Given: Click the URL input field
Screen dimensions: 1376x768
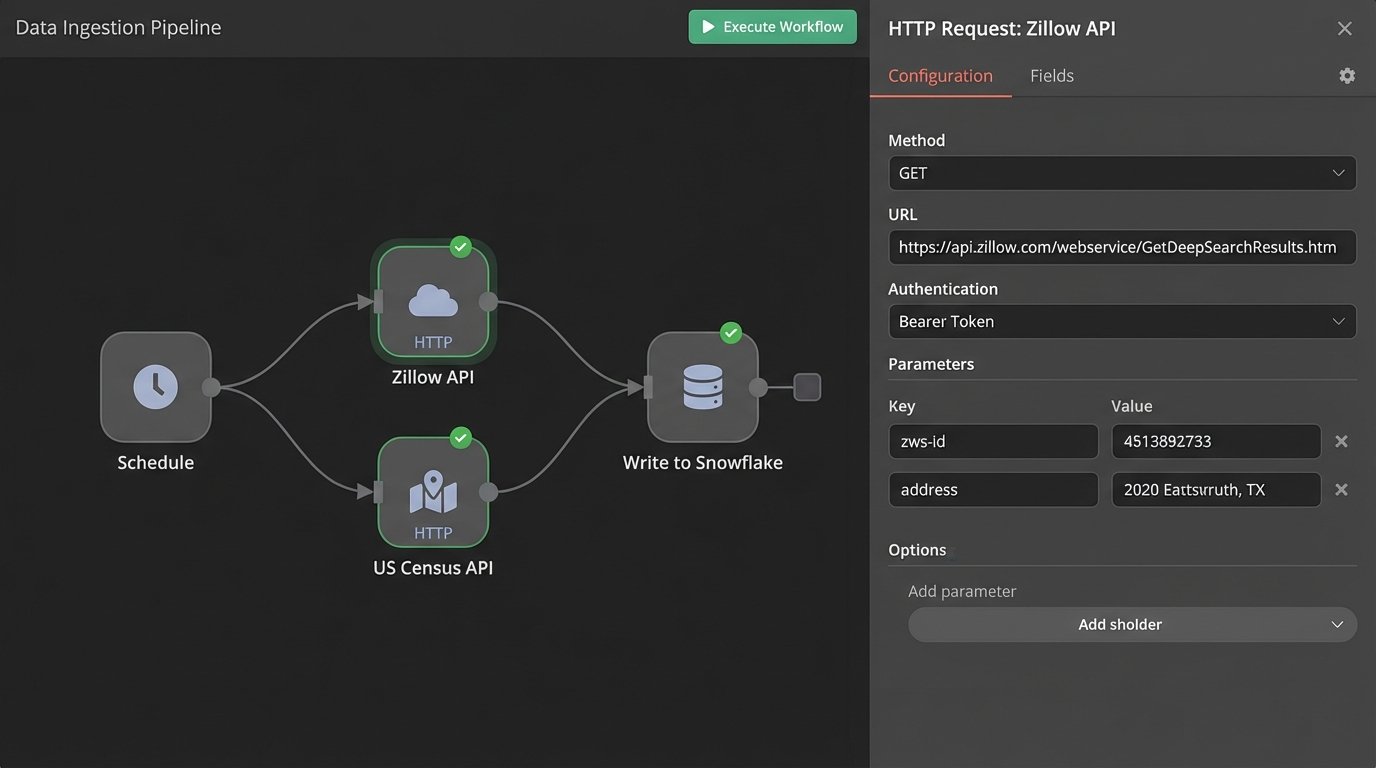Looking at the screenshot, I should (x=1121, y=247).
